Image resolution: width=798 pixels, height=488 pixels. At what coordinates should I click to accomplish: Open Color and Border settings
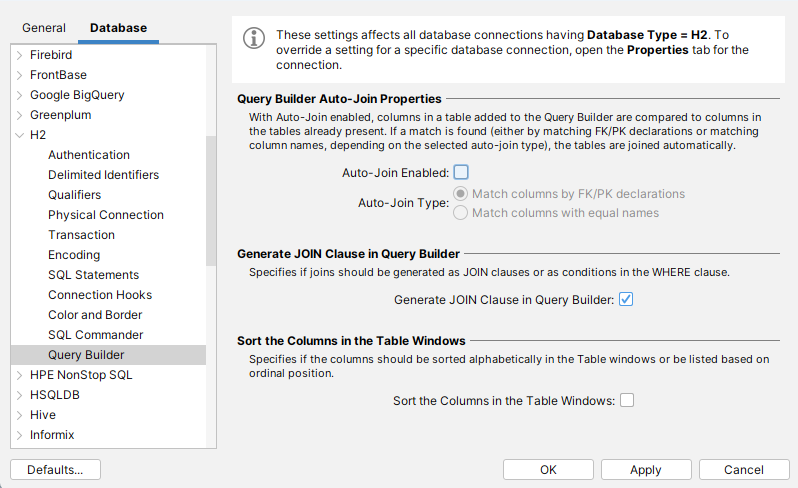click(95, 315)
